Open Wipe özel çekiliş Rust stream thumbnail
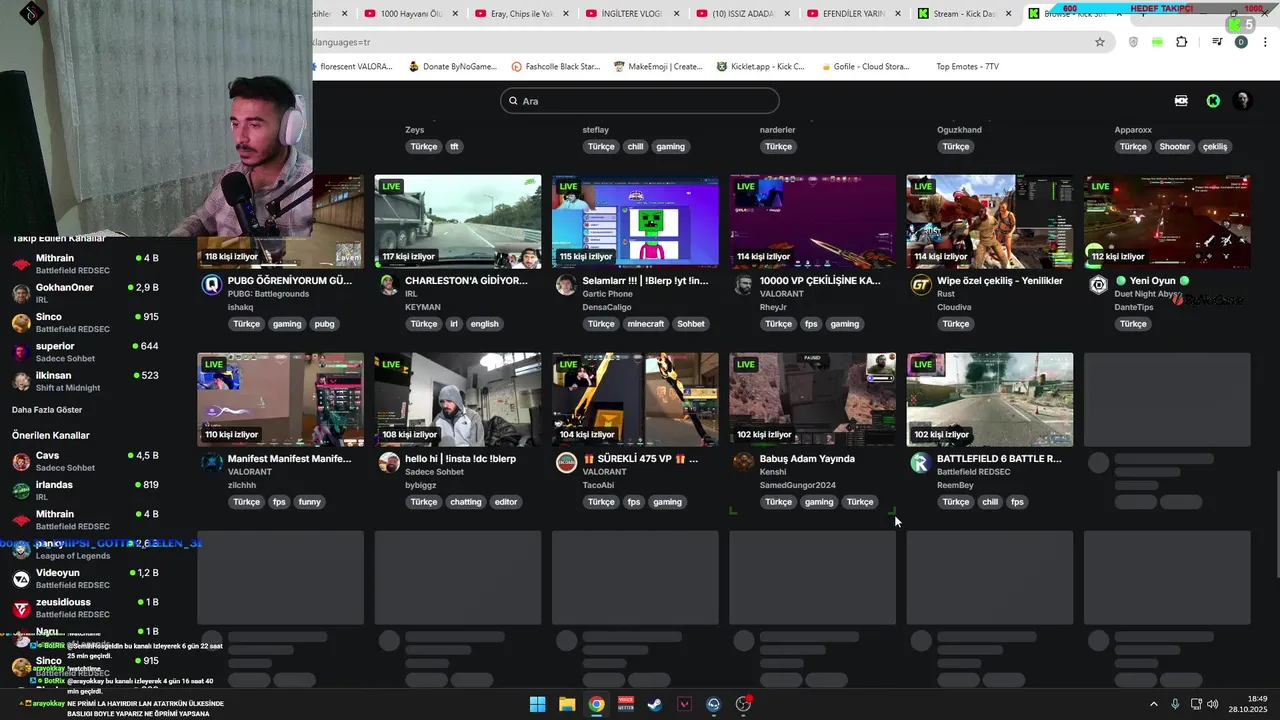 [990, 222]
